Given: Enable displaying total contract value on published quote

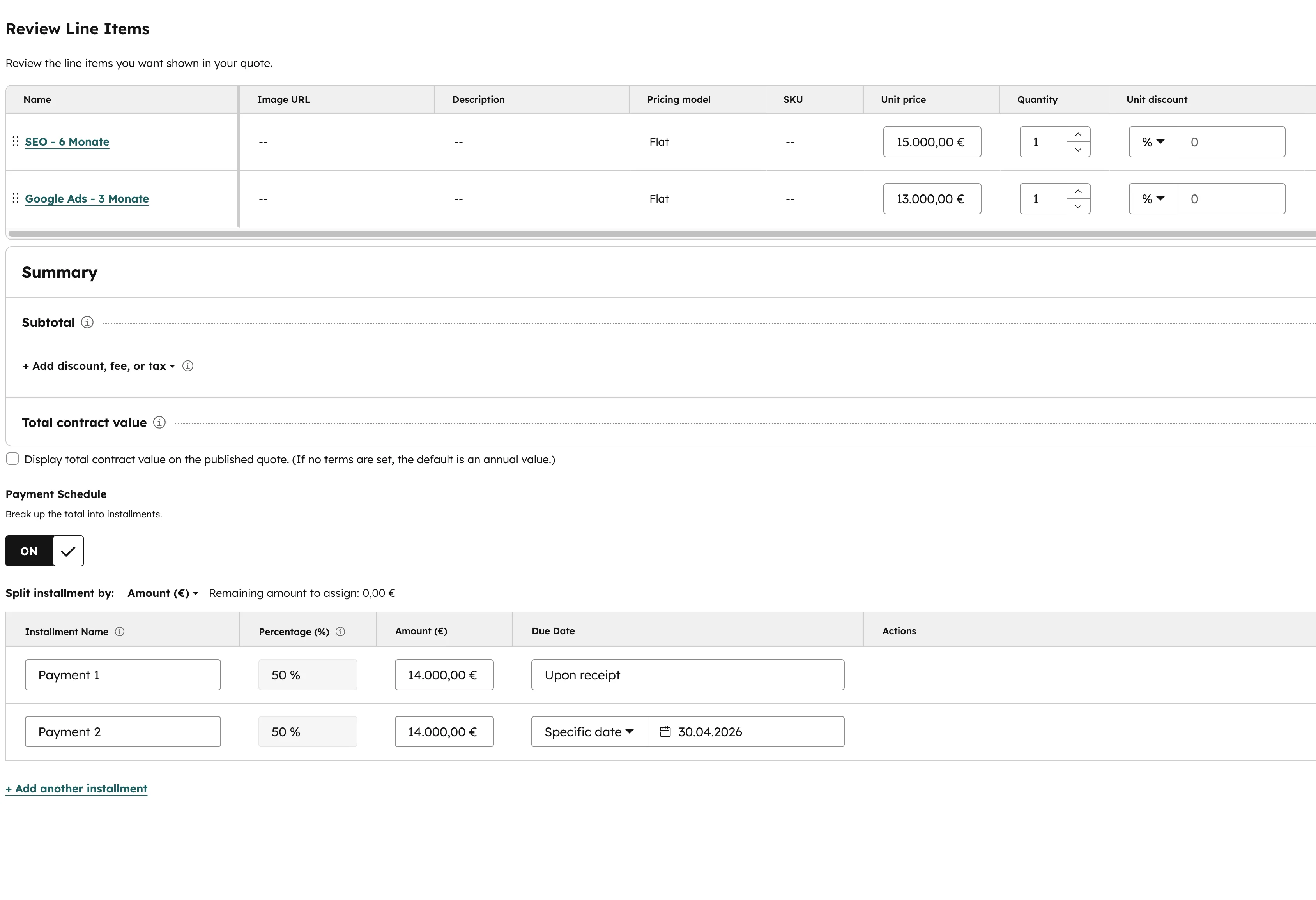Looking at the screenshot, I should (x=12, y=459).
